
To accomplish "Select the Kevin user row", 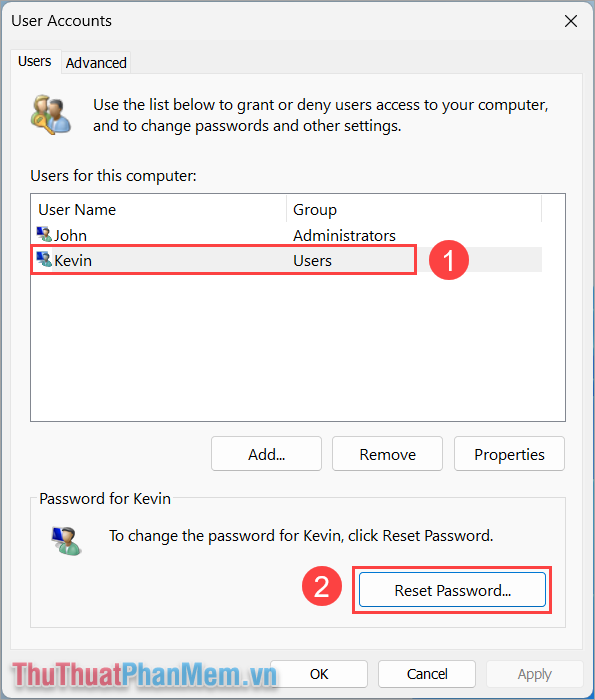I will coord(287,260).
